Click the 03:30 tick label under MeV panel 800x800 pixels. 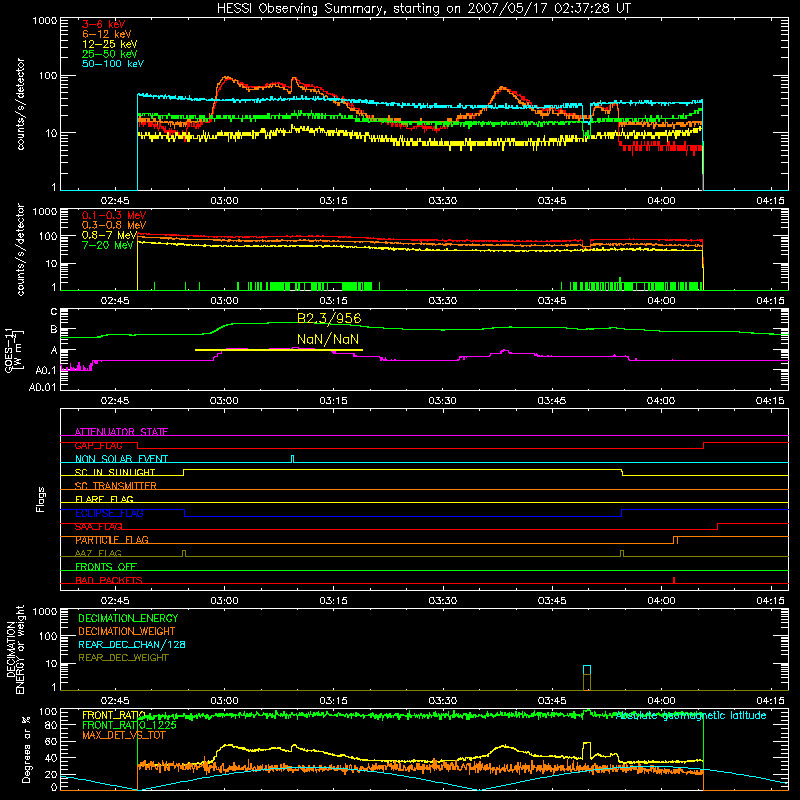[x=443, y=301]
